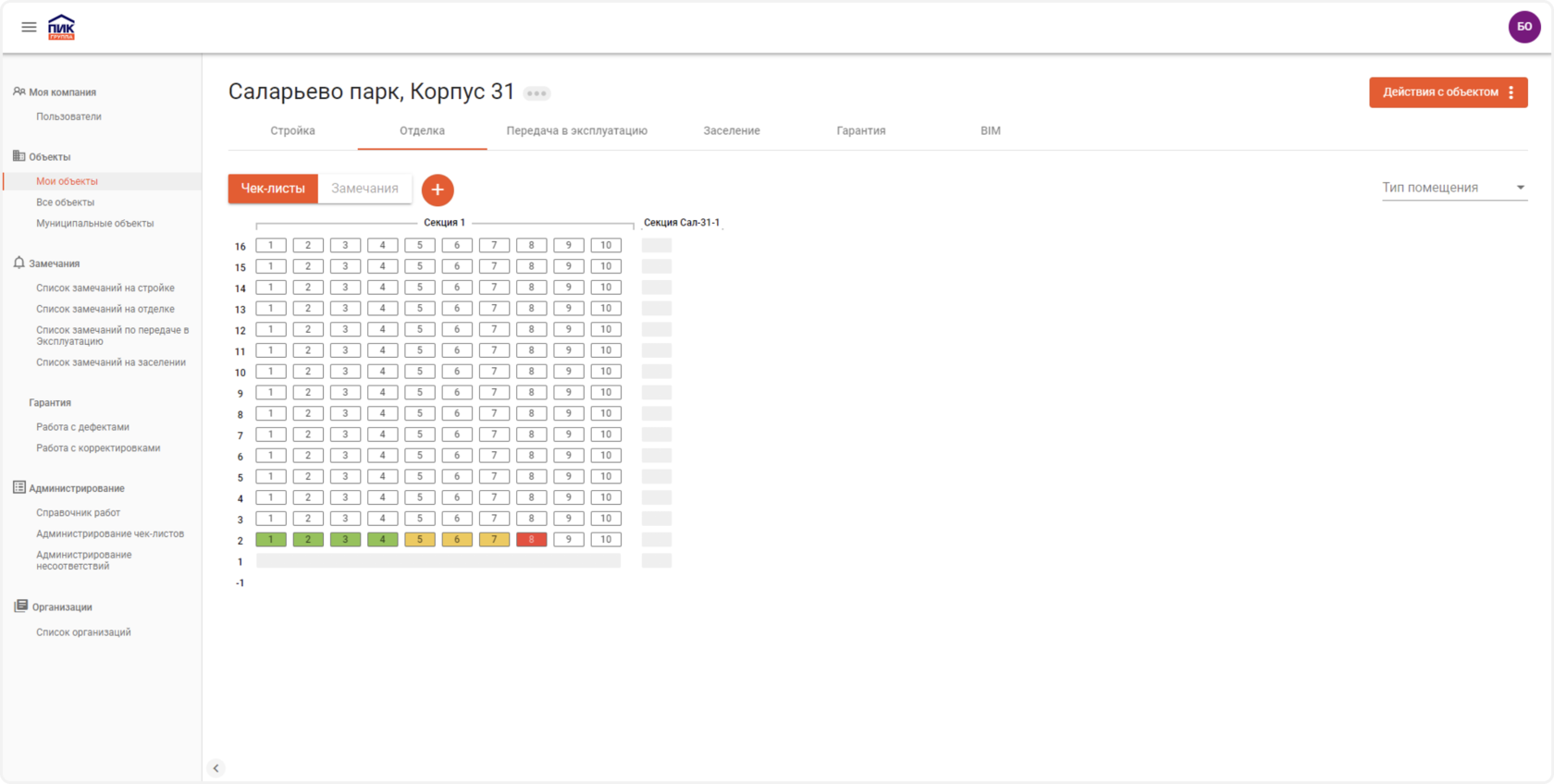Click Секция Сал-31-1 cell on floor 16

pos(657,246)
